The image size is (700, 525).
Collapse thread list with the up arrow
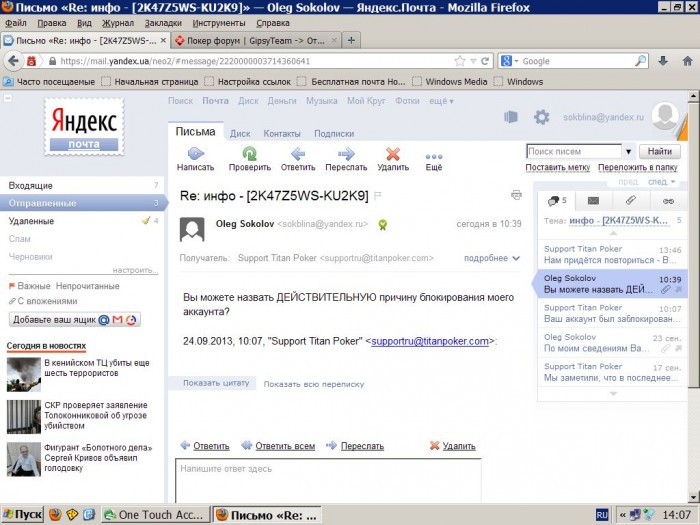click(613, 233)
